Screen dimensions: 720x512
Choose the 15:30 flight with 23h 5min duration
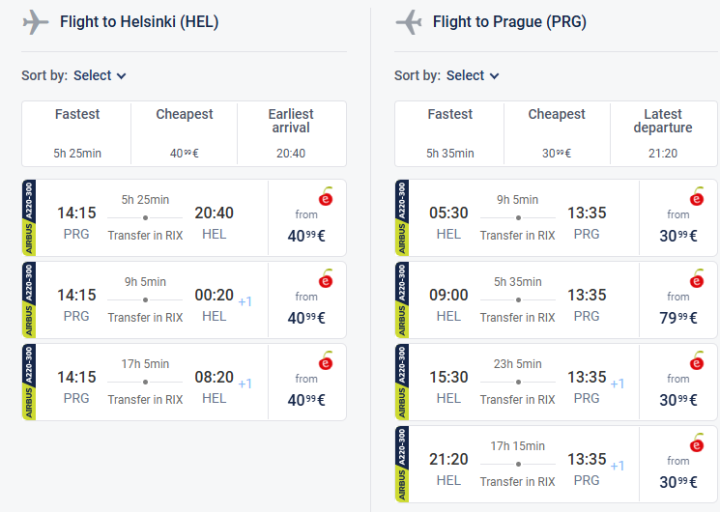(x=518, y=382)
